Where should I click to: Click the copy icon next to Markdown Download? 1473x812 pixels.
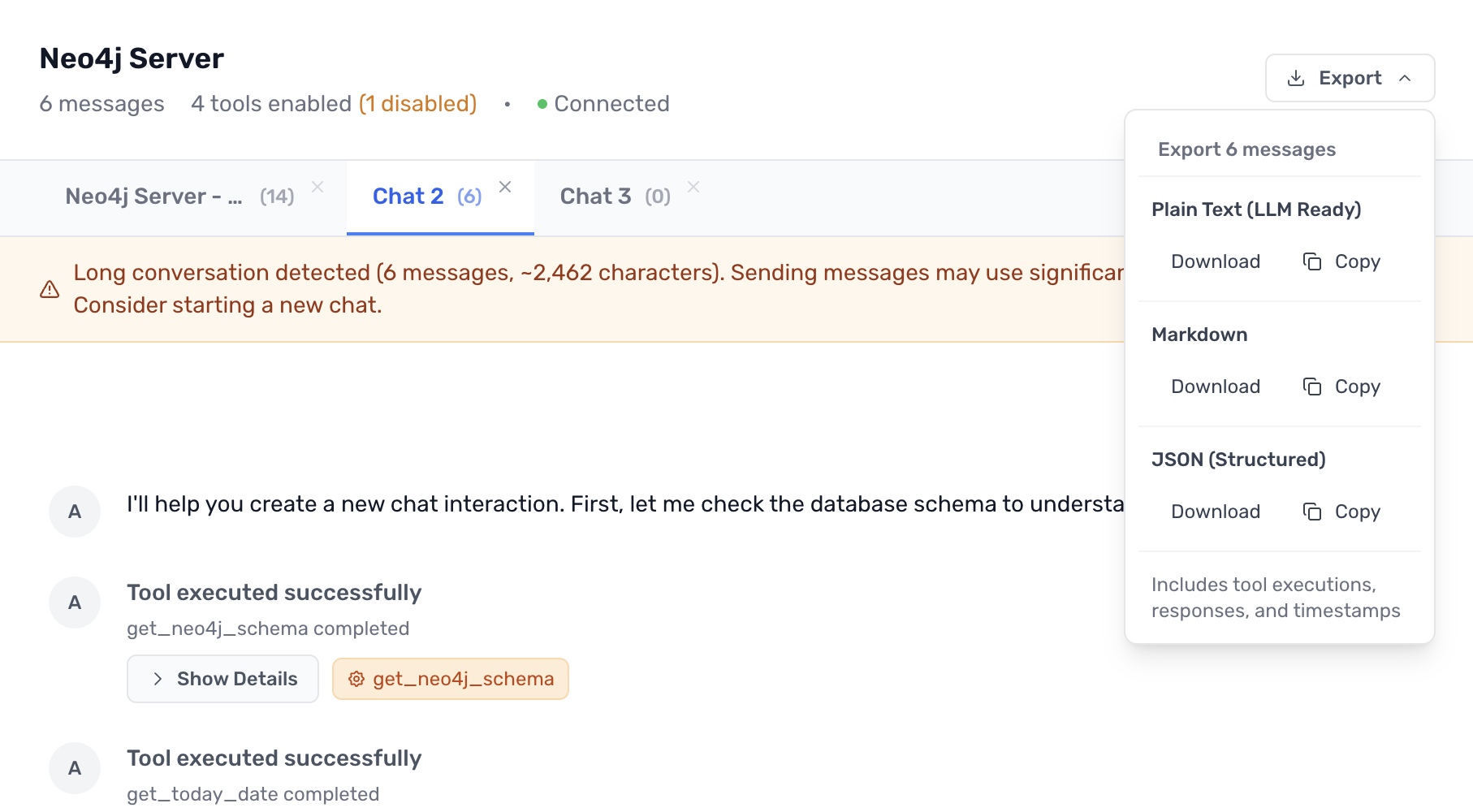tap(1312, 387)
